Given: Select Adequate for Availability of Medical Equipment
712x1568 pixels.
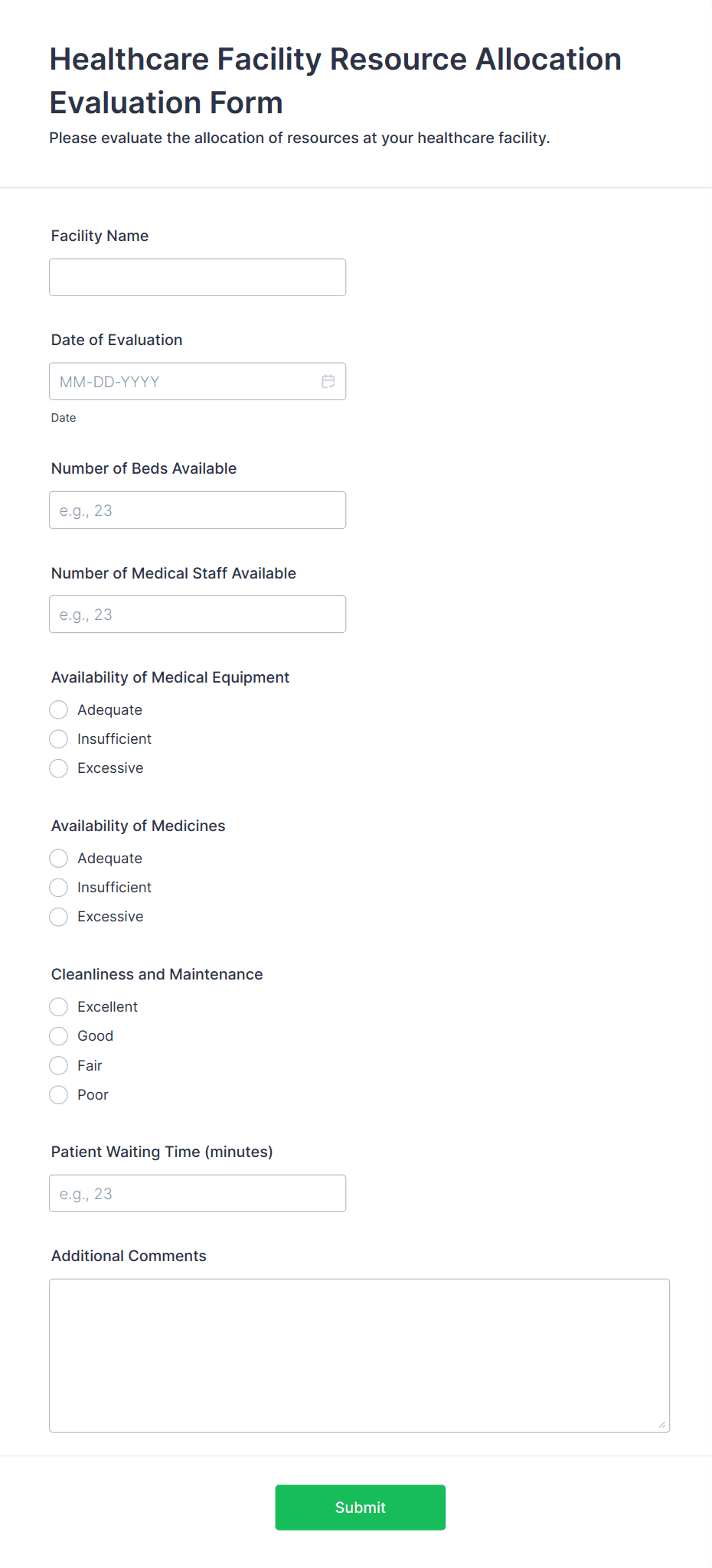Looking at the screenshot, I should click(x=58, y=709).
